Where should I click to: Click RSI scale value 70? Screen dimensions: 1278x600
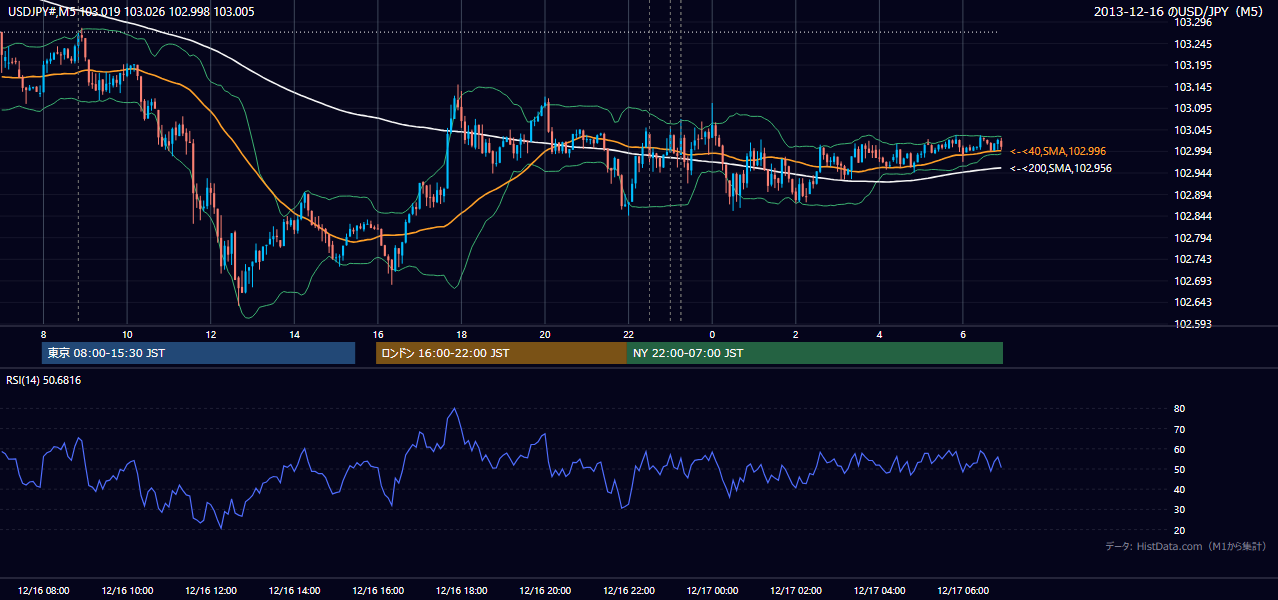[1180, 429]
